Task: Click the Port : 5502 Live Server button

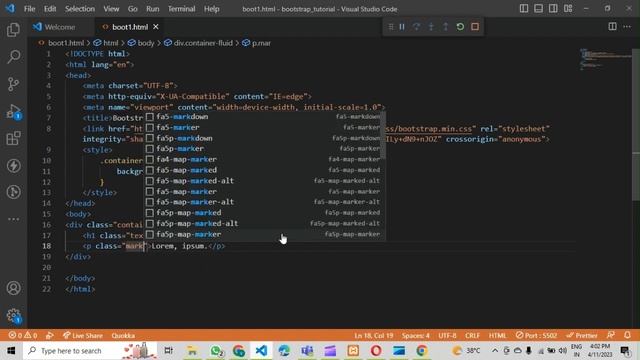Action: (x=536, y=336)
